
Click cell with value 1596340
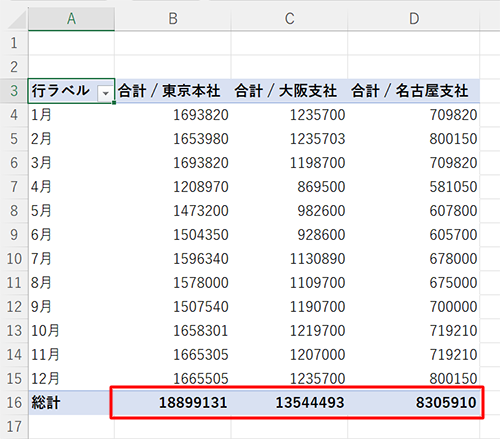173,259
